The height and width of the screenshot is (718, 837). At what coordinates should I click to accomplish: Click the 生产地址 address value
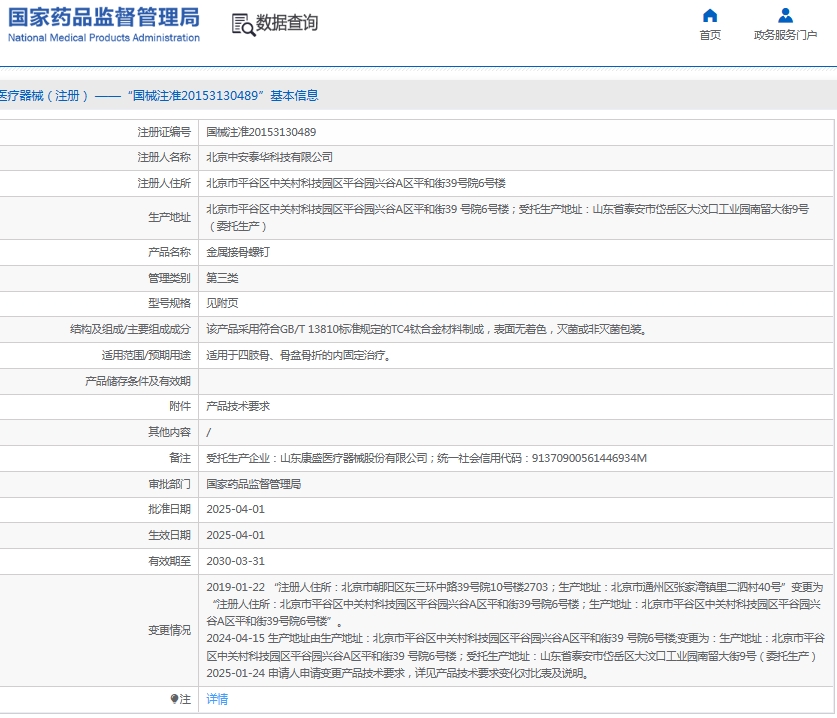(x=508, y=218)
